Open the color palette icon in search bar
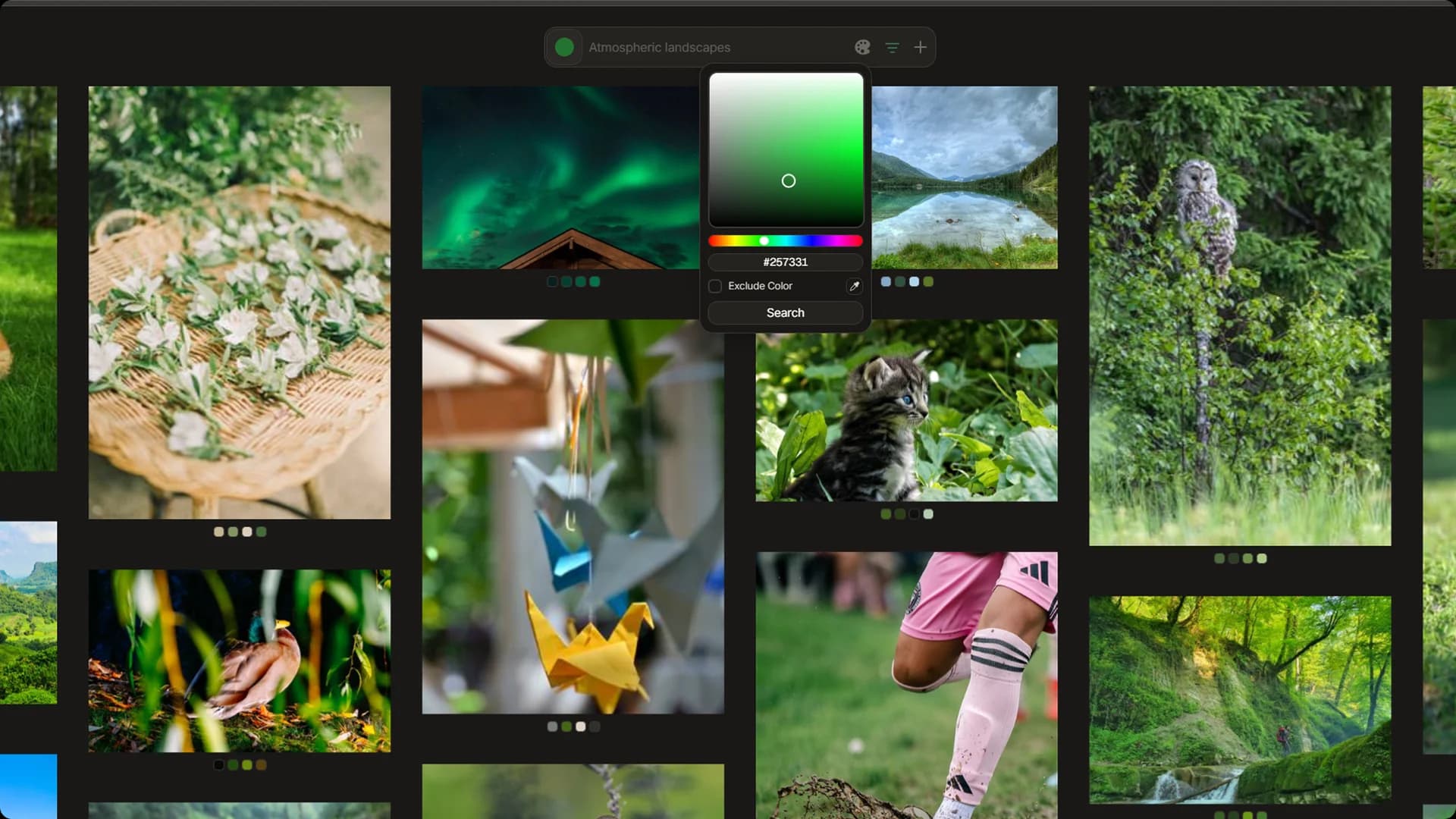Image resolution: width=1456 pixels, height=819 pixels. coord(862,47)
